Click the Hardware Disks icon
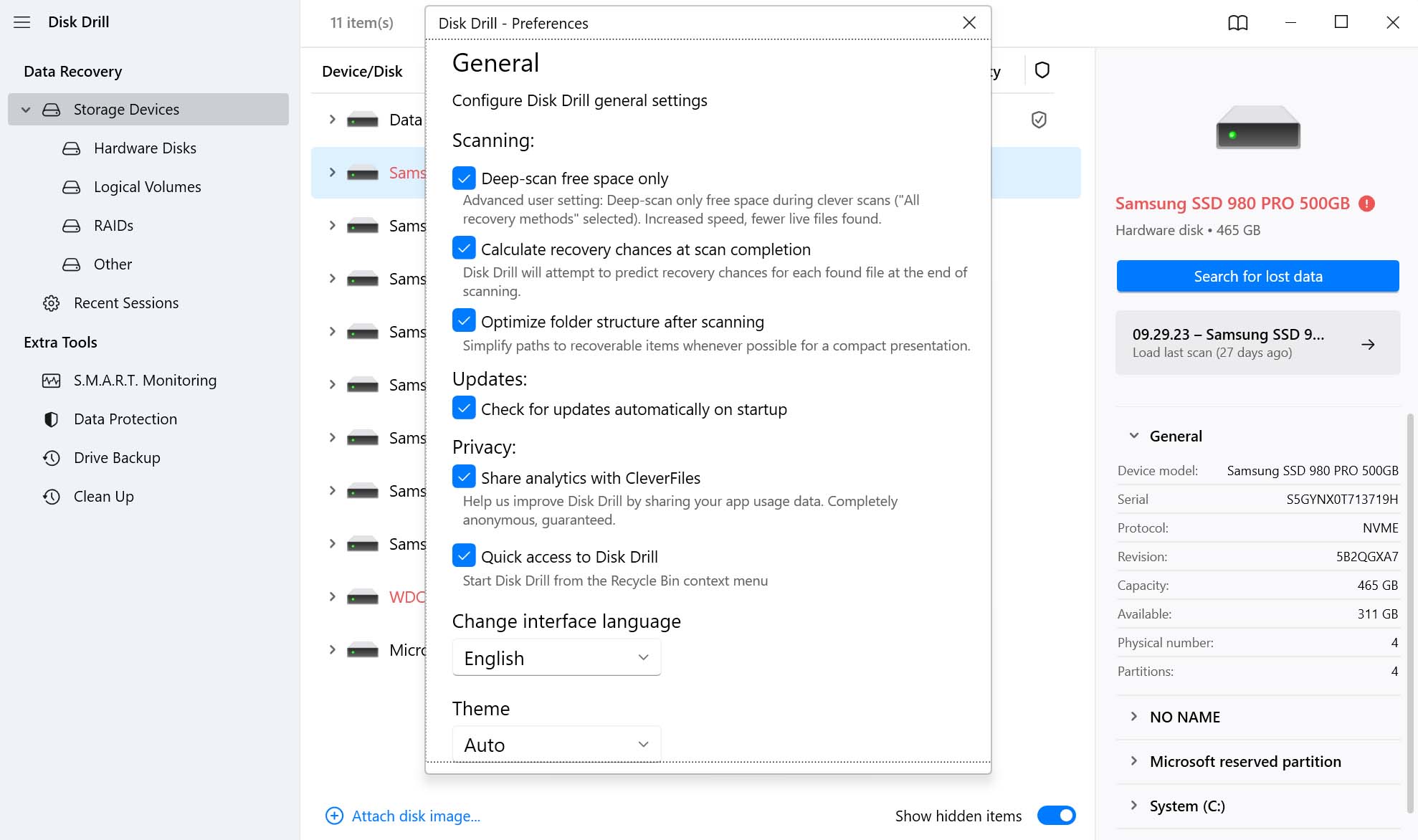This screenshot has width=1418, height=840. [x=72, y=147]
